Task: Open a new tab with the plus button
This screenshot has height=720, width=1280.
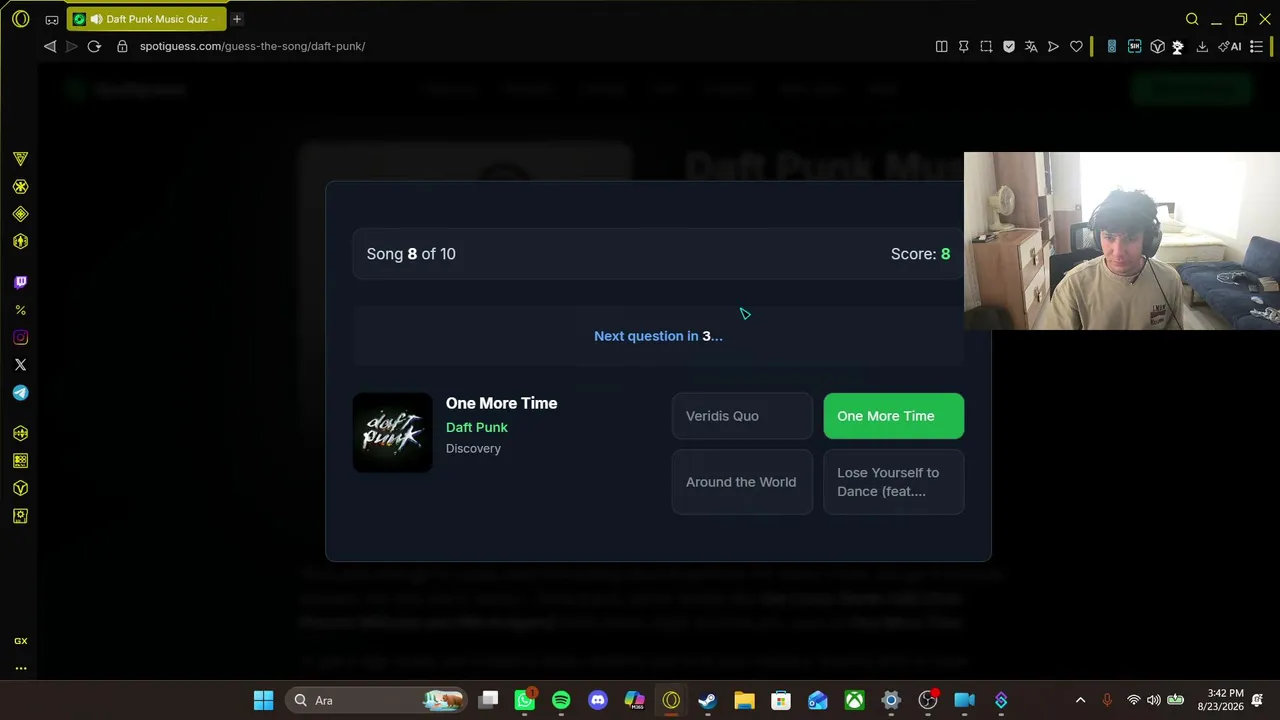Action: click(x=237, y=19)
